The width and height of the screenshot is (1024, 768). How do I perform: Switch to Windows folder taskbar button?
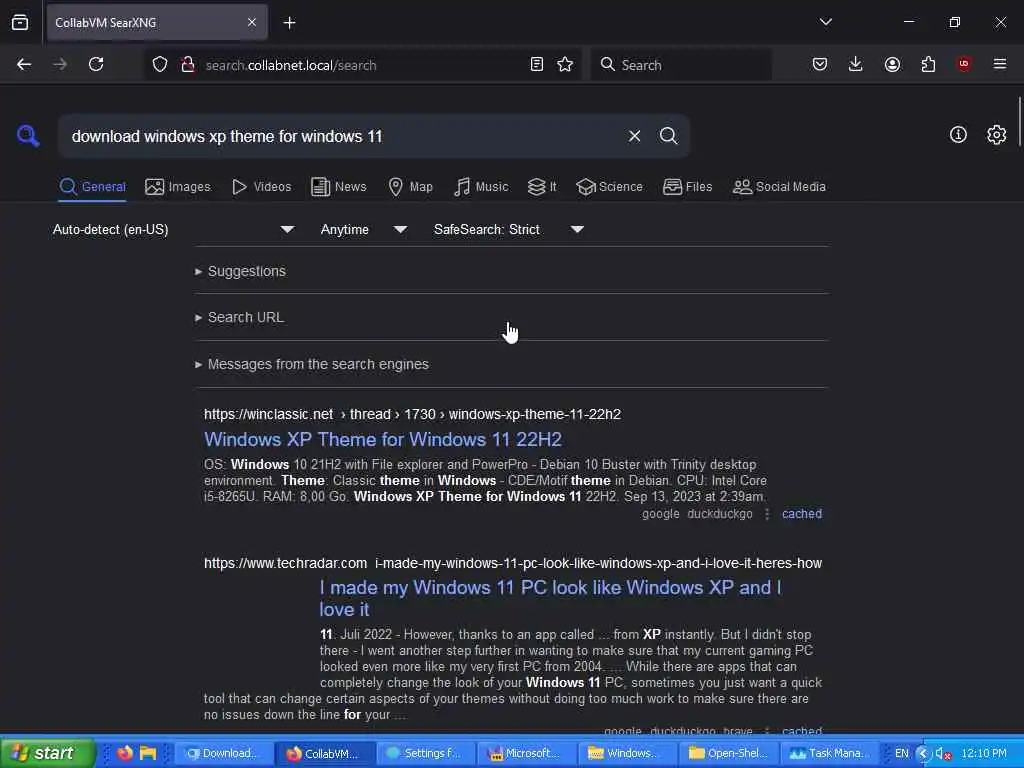pos(626,753)
